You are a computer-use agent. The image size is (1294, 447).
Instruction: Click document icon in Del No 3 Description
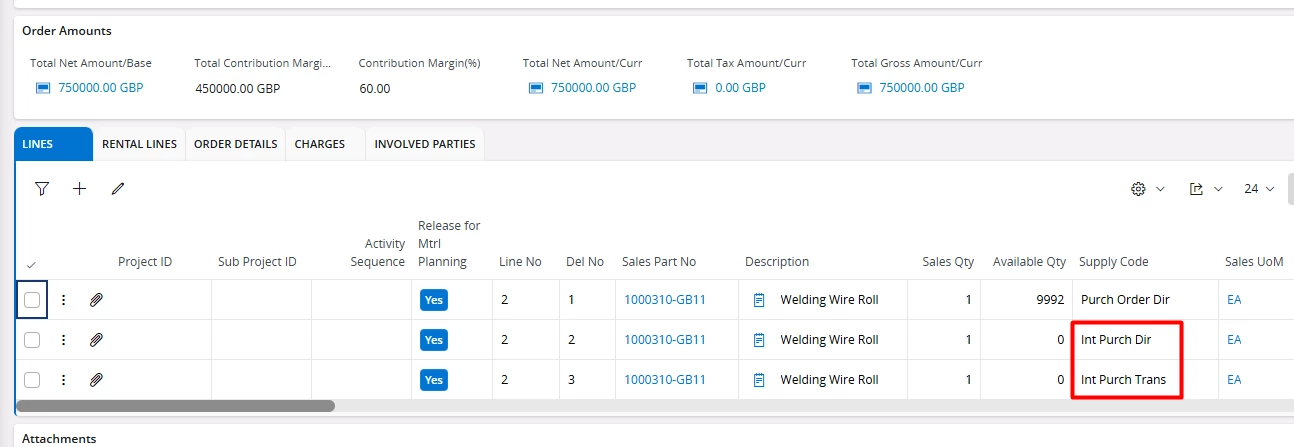pyautogui.click(x=759, y=380)
